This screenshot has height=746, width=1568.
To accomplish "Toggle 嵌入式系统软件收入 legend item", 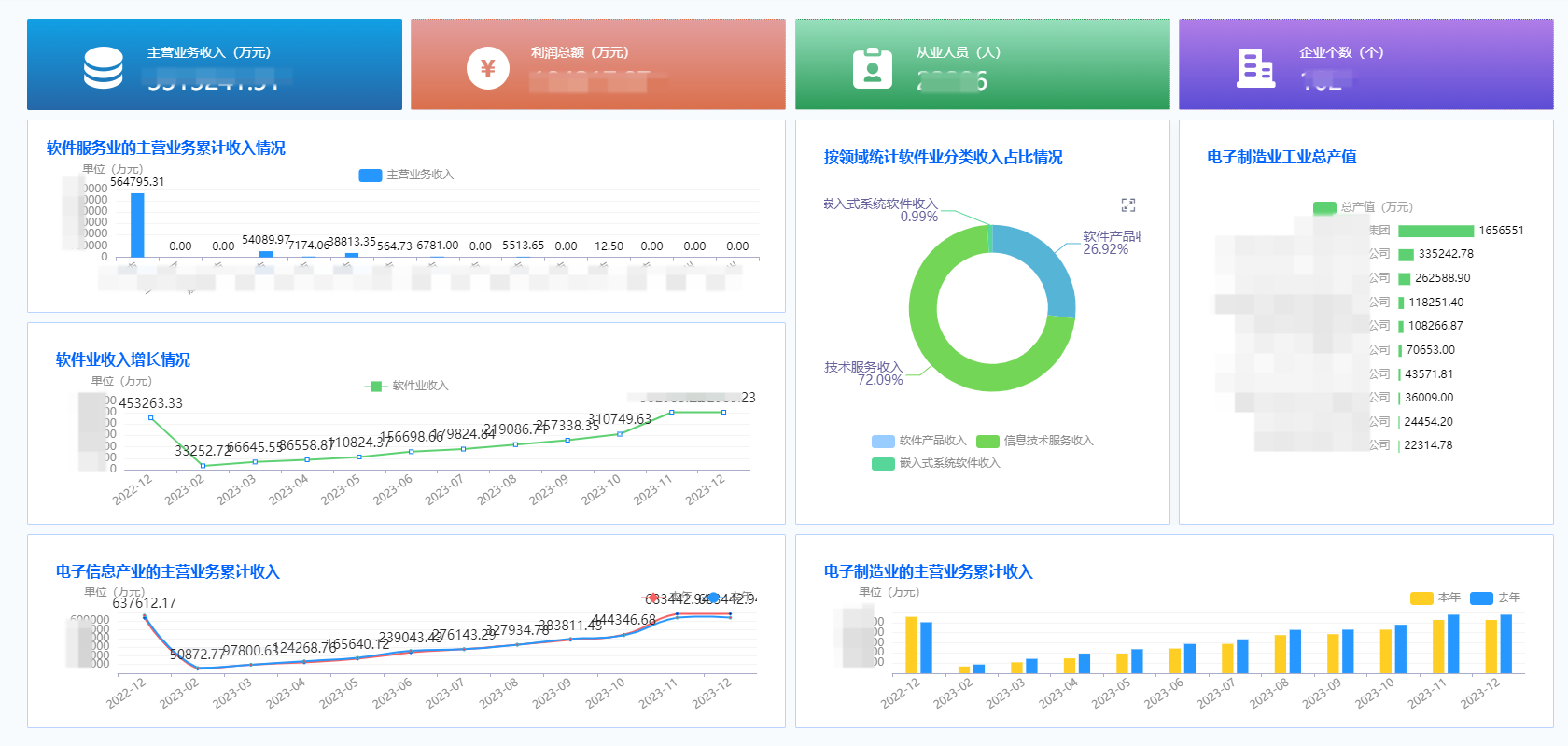I will click(x=935, y=463).
